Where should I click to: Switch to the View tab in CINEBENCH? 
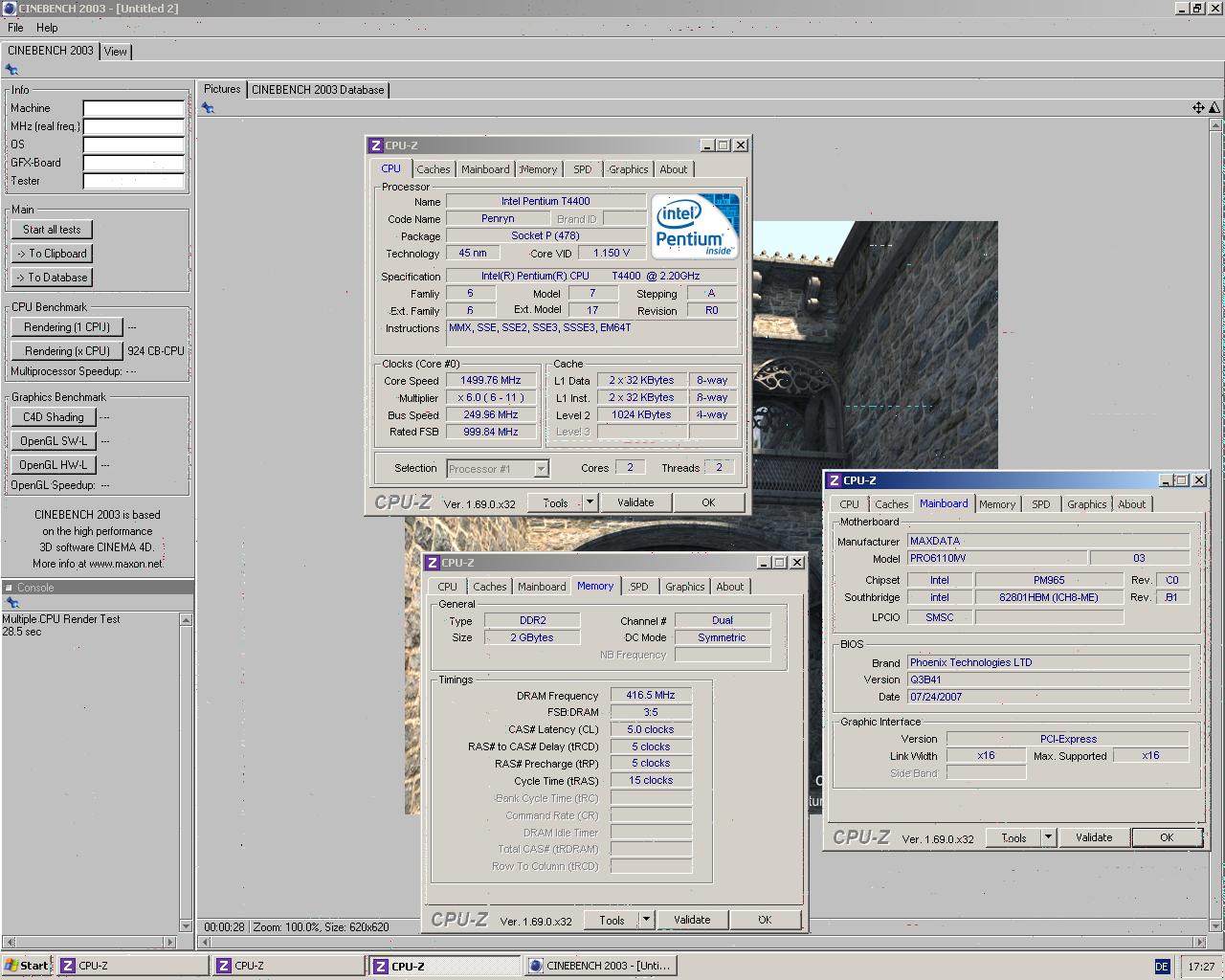coord(116,52)
